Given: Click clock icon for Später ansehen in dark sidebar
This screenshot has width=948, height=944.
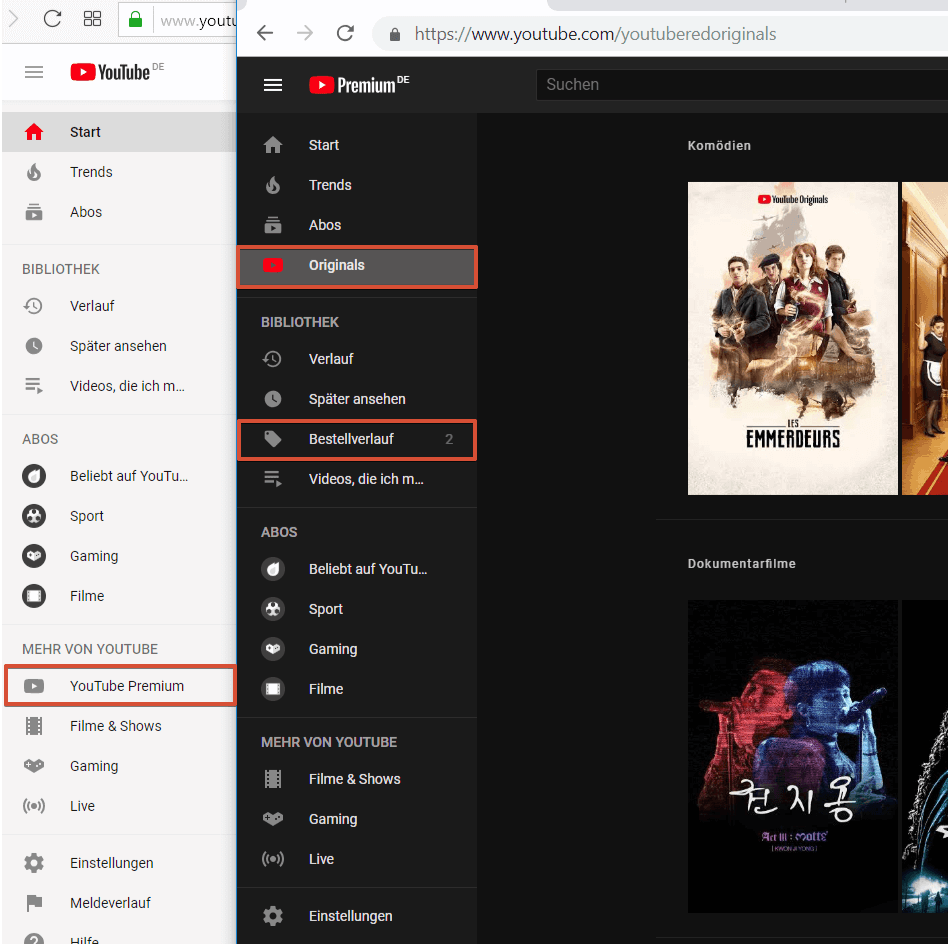Looking at the screenshot, I should (273, 399).
